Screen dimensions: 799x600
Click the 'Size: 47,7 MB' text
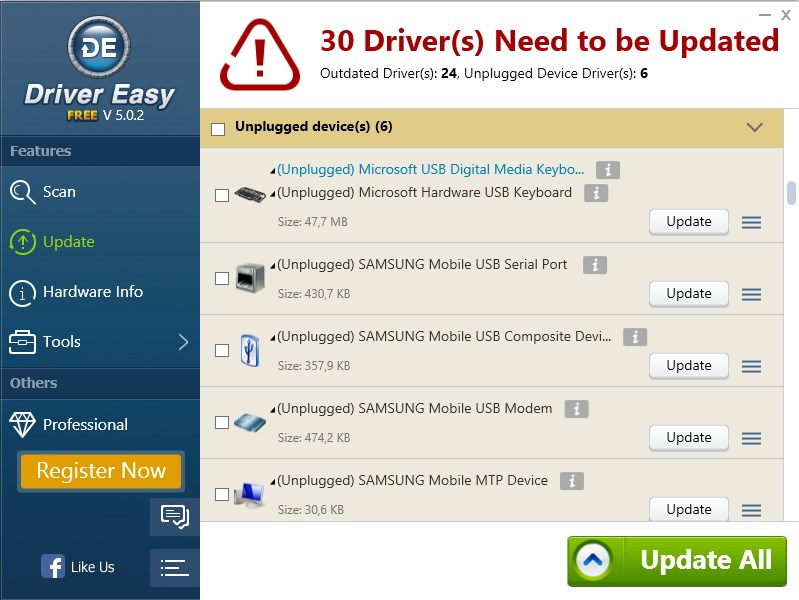pos(312,222)
